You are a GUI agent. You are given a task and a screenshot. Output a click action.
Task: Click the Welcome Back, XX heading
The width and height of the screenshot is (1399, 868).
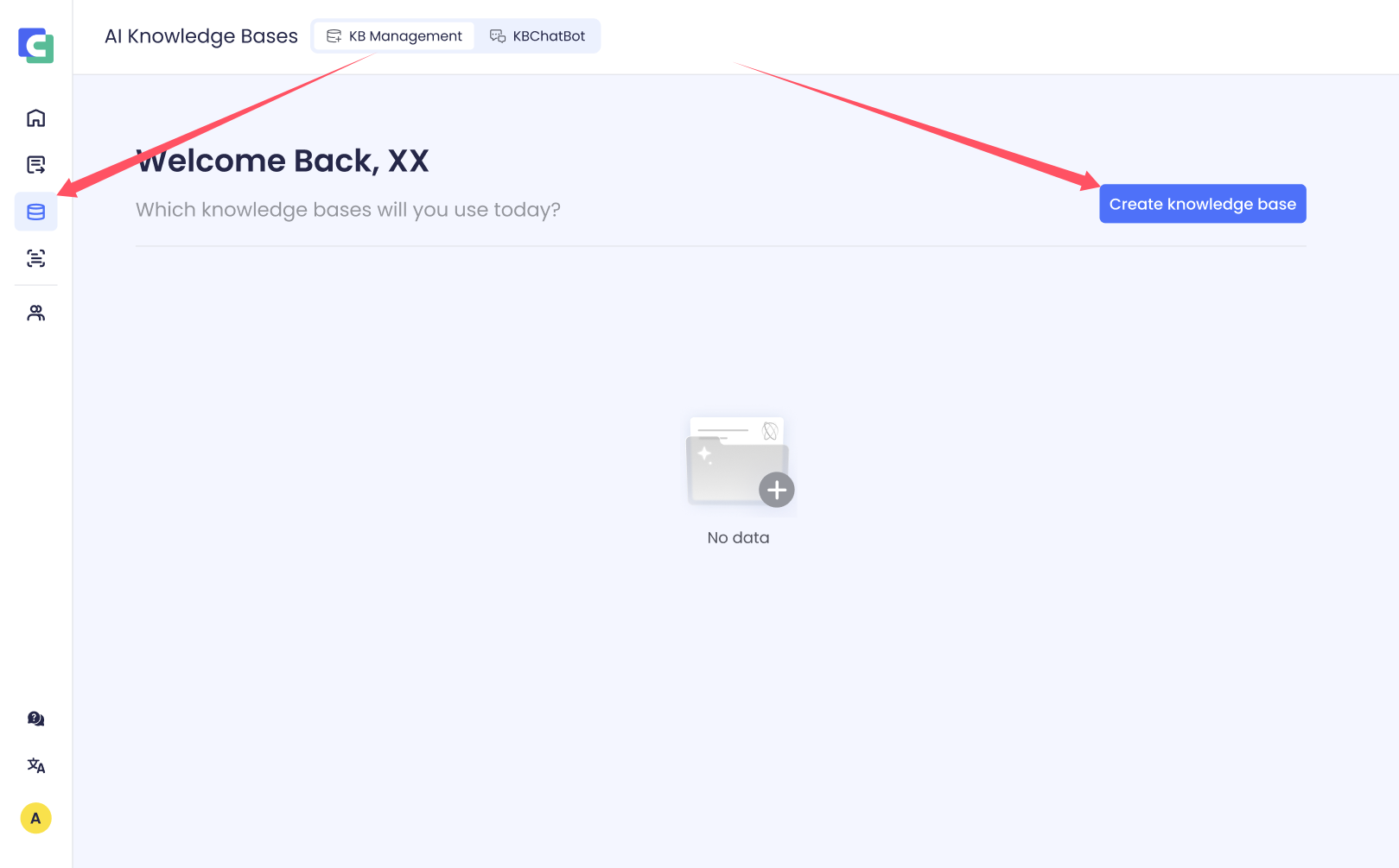pos(283,161)
